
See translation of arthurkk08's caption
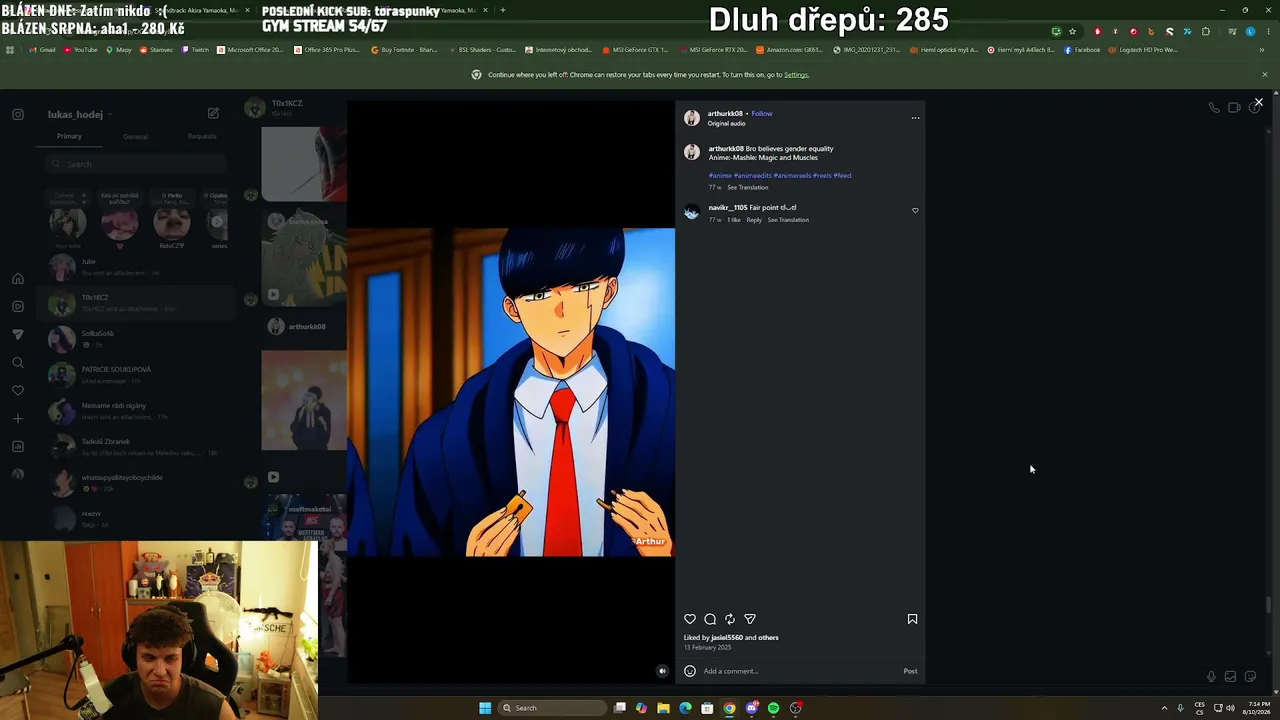[x=748, y=188]
